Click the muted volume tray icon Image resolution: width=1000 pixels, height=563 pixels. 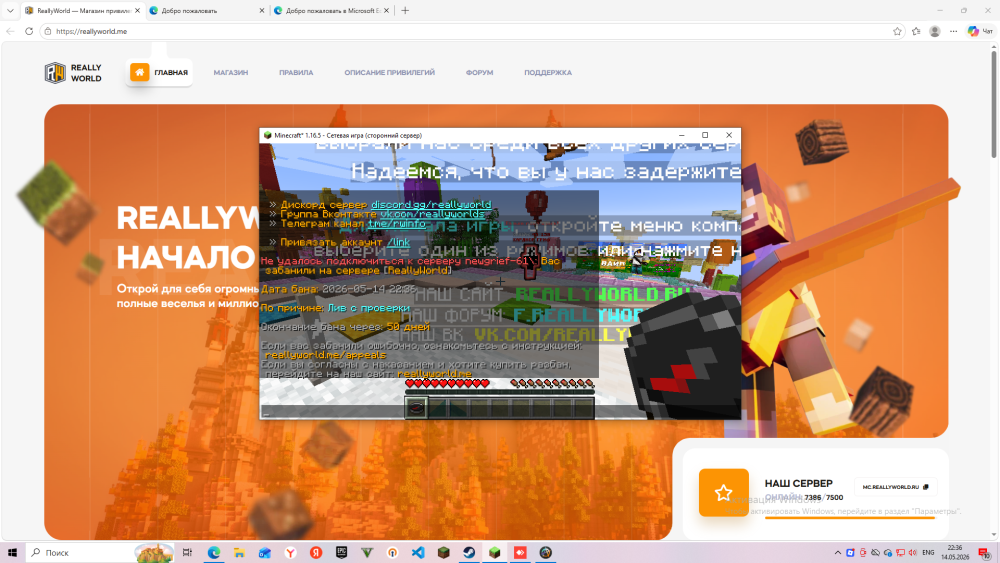[x=913, y=553]
